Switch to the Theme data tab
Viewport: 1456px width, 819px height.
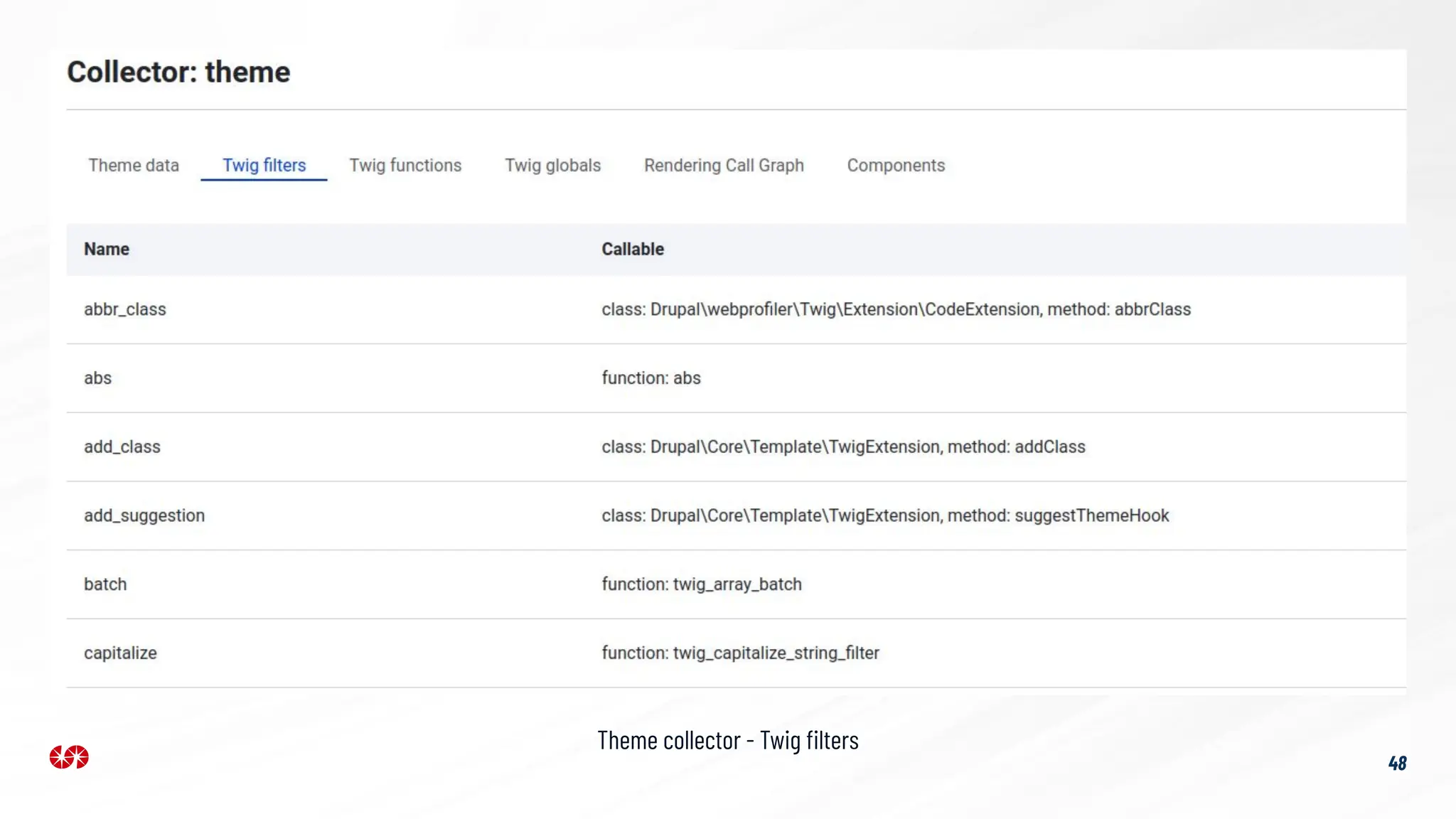(134, 166)
